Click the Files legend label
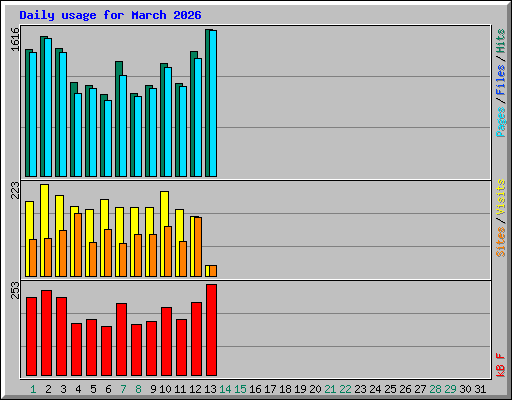The width and height of the screenshot is (512, 400). click(501, 80)
